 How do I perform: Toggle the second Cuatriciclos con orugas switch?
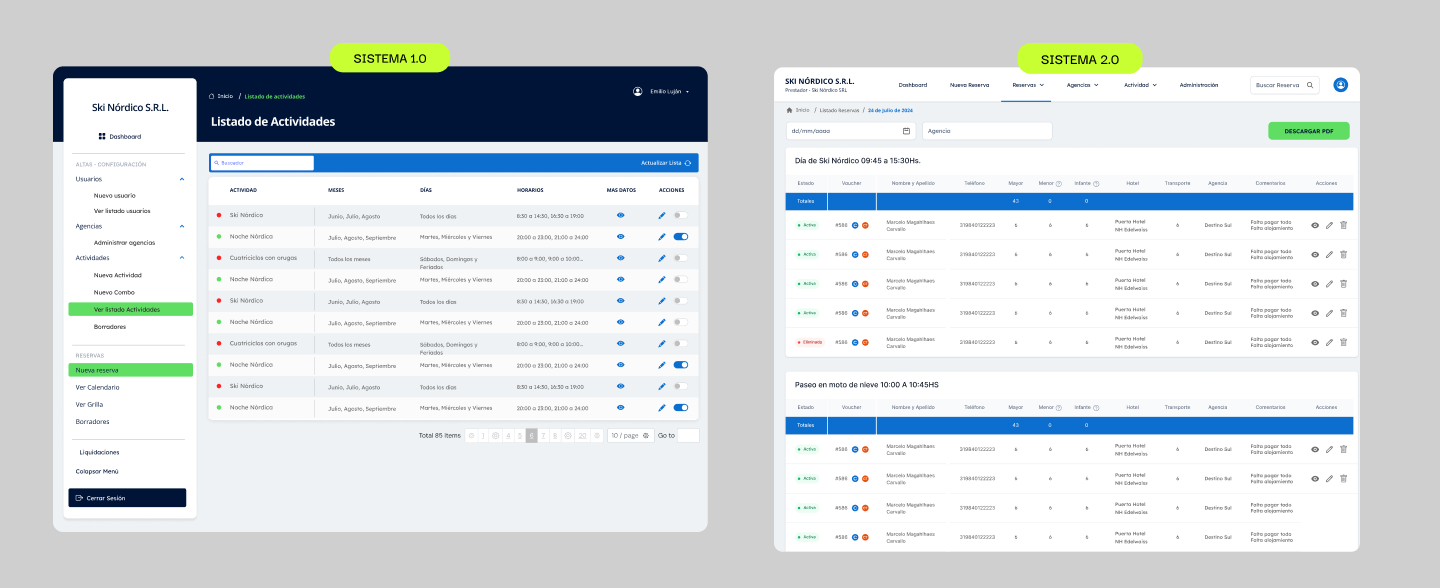681,343
